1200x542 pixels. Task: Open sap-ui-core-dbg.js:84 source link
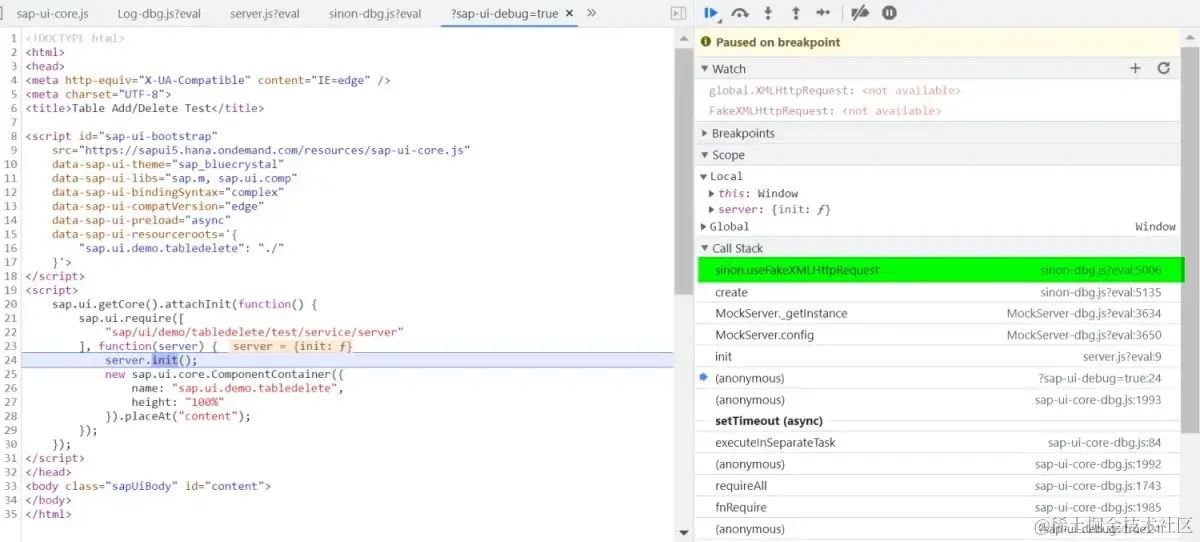[1105, 443]
